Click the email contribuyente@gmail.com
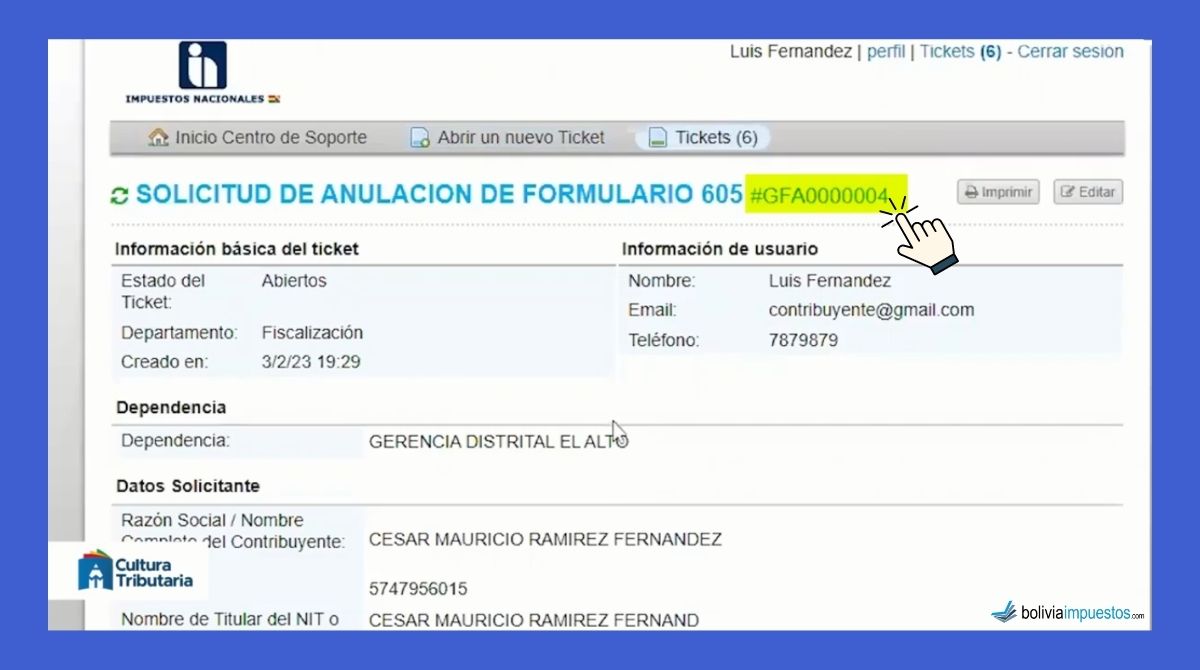Image resolution: width=1200 pixels, height=670 pixels. coord(871,310)
